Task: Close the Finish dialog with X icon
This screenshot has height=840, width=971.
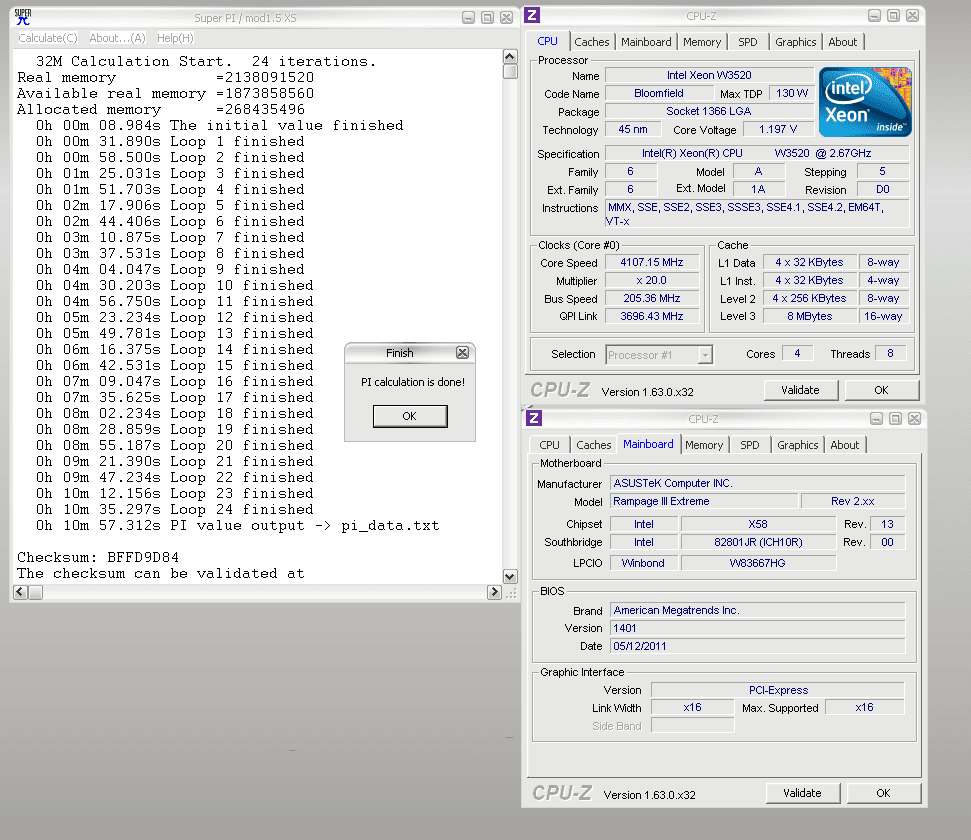Action: [x=462, y=352]
